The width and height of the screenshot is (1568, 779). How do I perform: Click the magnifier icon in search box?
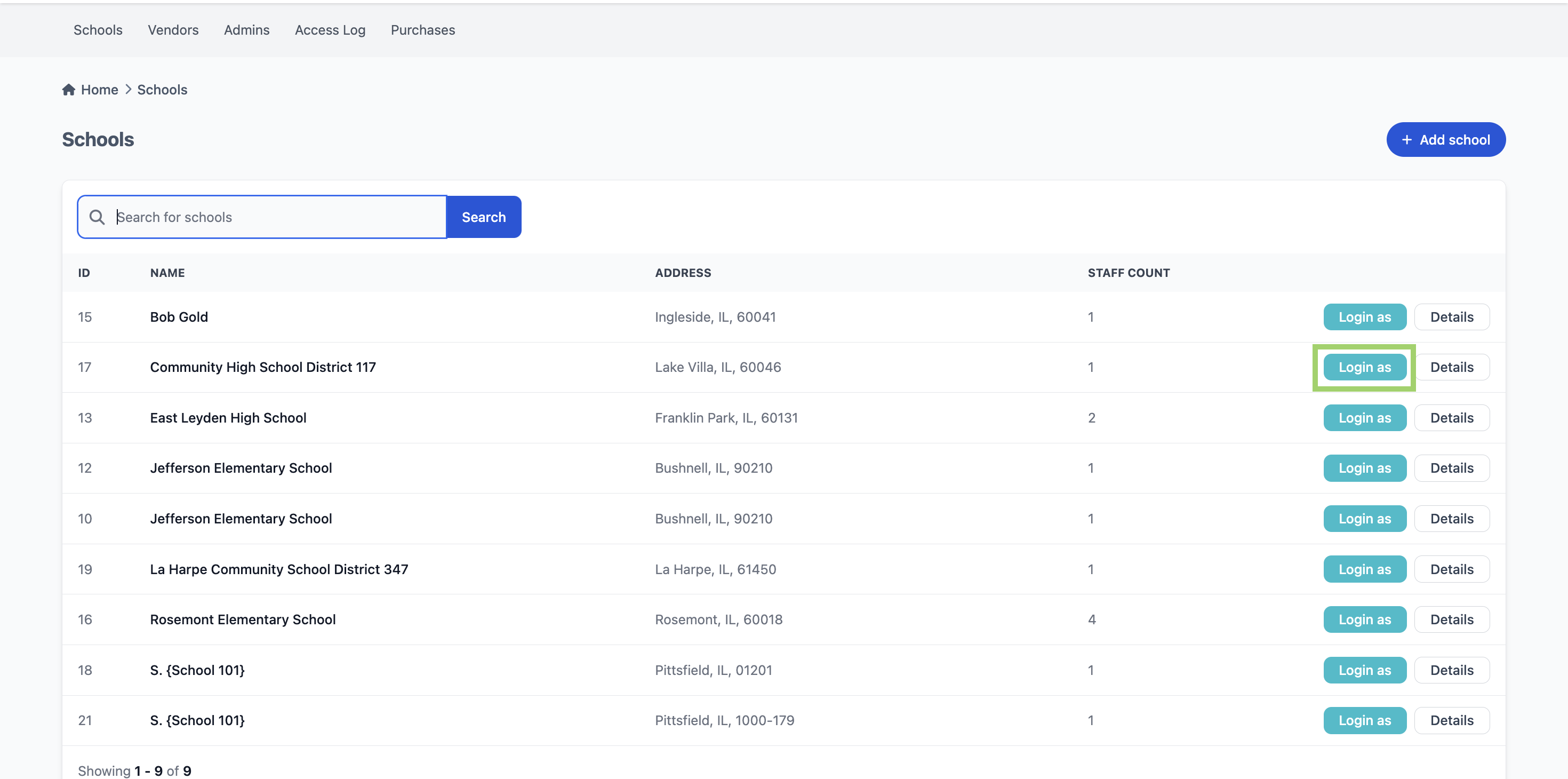(97, 217)
